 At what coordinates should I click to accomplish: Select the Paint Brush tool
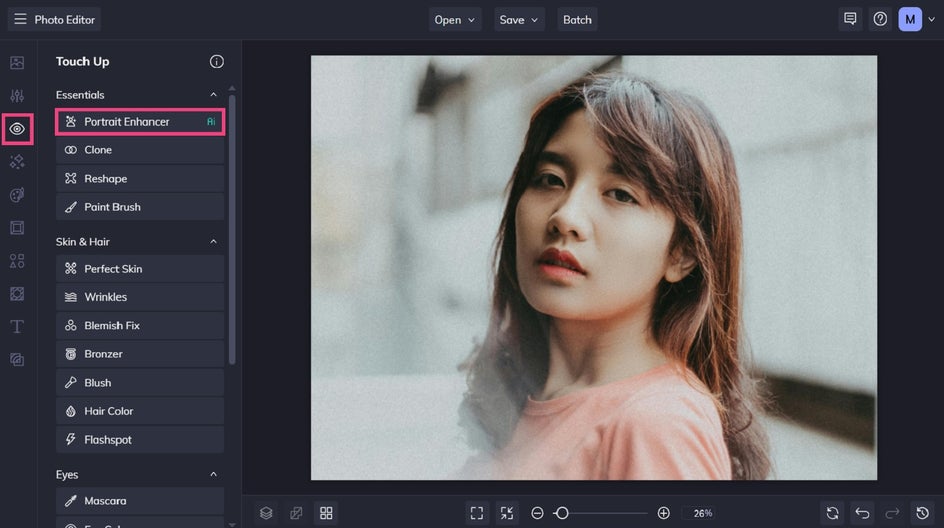[x=140, y=207]
